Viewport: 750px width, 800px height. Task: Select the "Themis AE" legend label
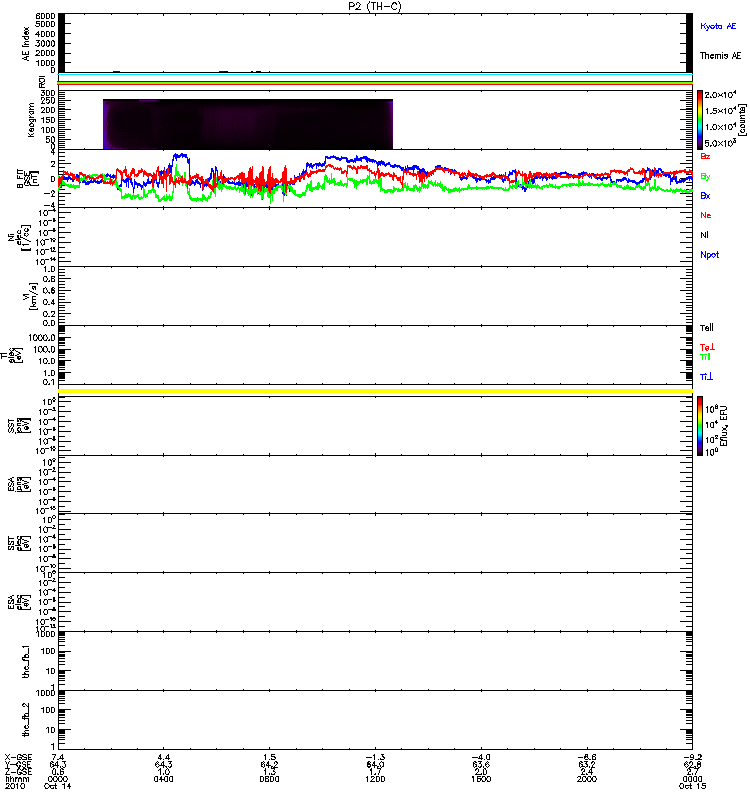(x=720, y=56)
